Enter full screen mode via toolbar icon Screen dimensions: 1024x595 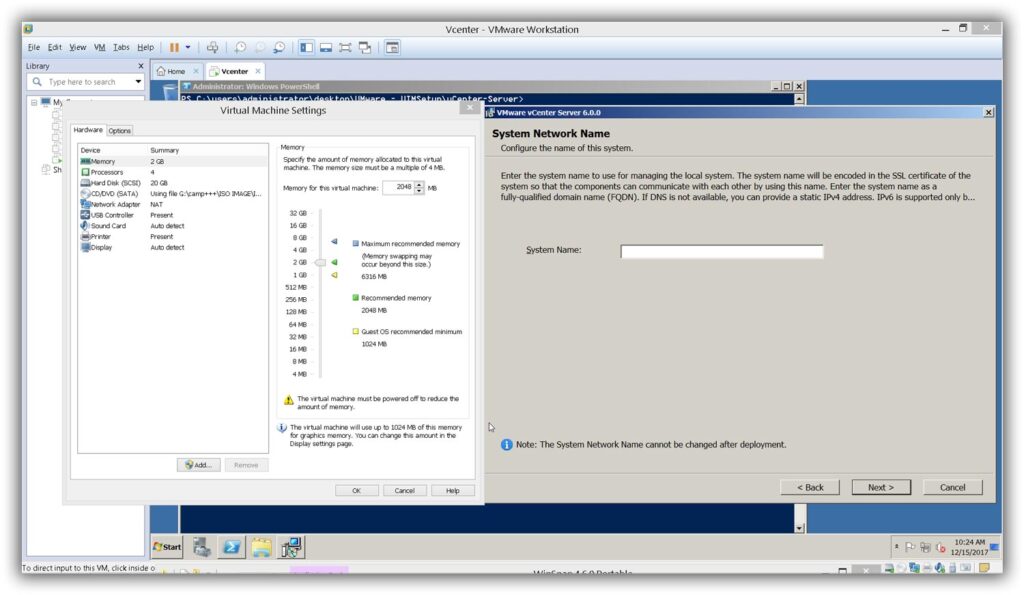346,47
